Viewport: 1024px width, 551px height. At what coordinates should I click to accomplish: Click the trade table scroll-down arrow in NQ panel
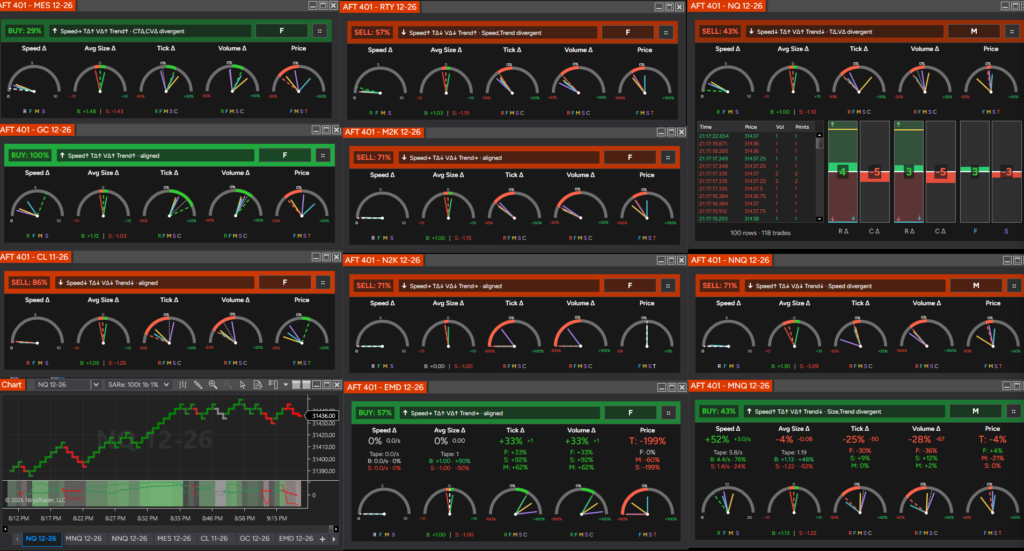[x=820, y=219]
